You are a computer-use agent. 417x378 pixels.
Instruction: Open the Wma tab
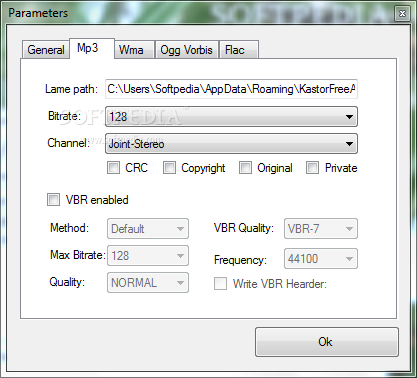pyautogui.click(x=135, y=50)
